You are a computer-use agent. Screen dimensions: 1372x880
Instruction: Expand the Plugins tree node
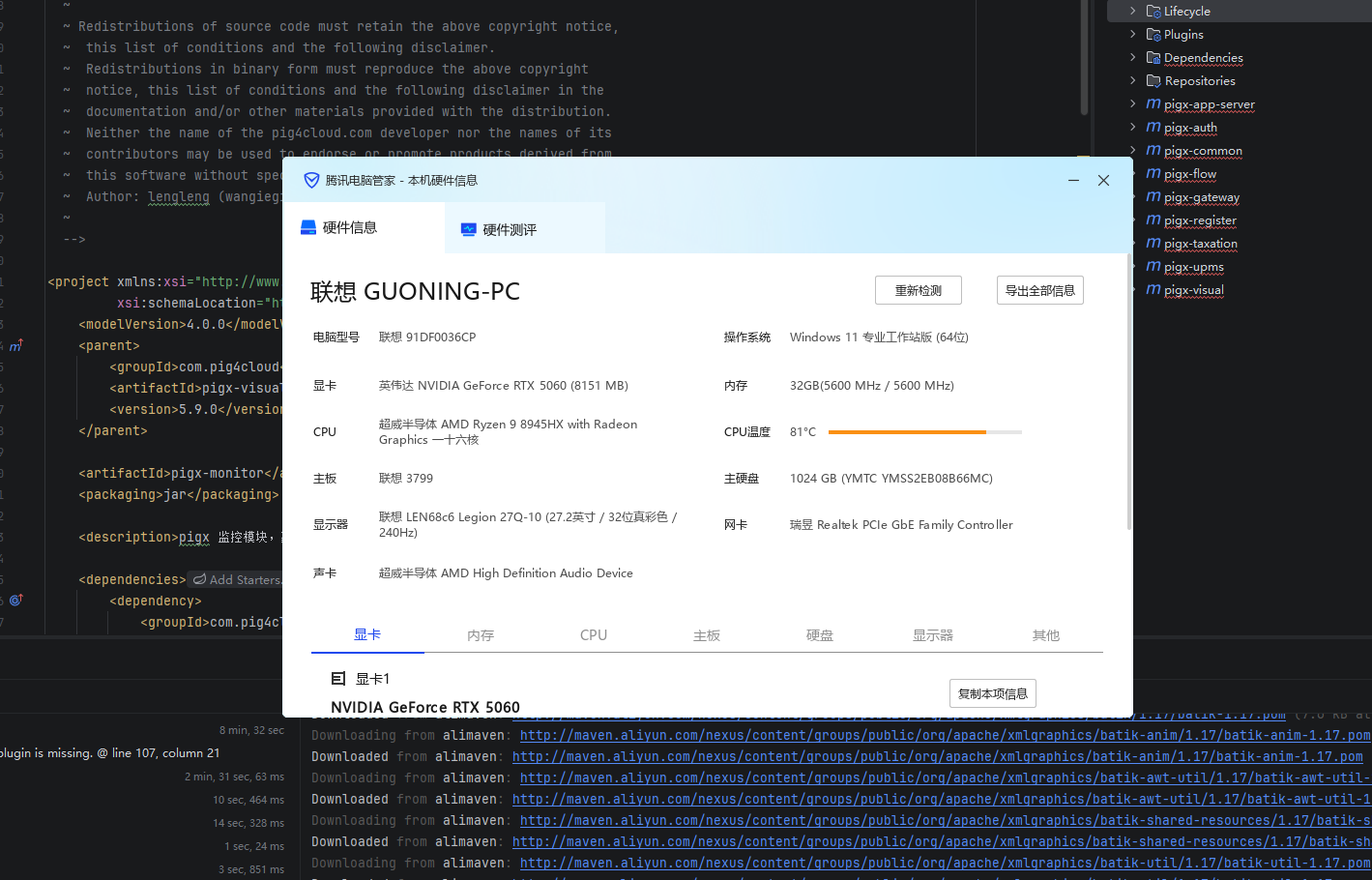point(1133,35)
